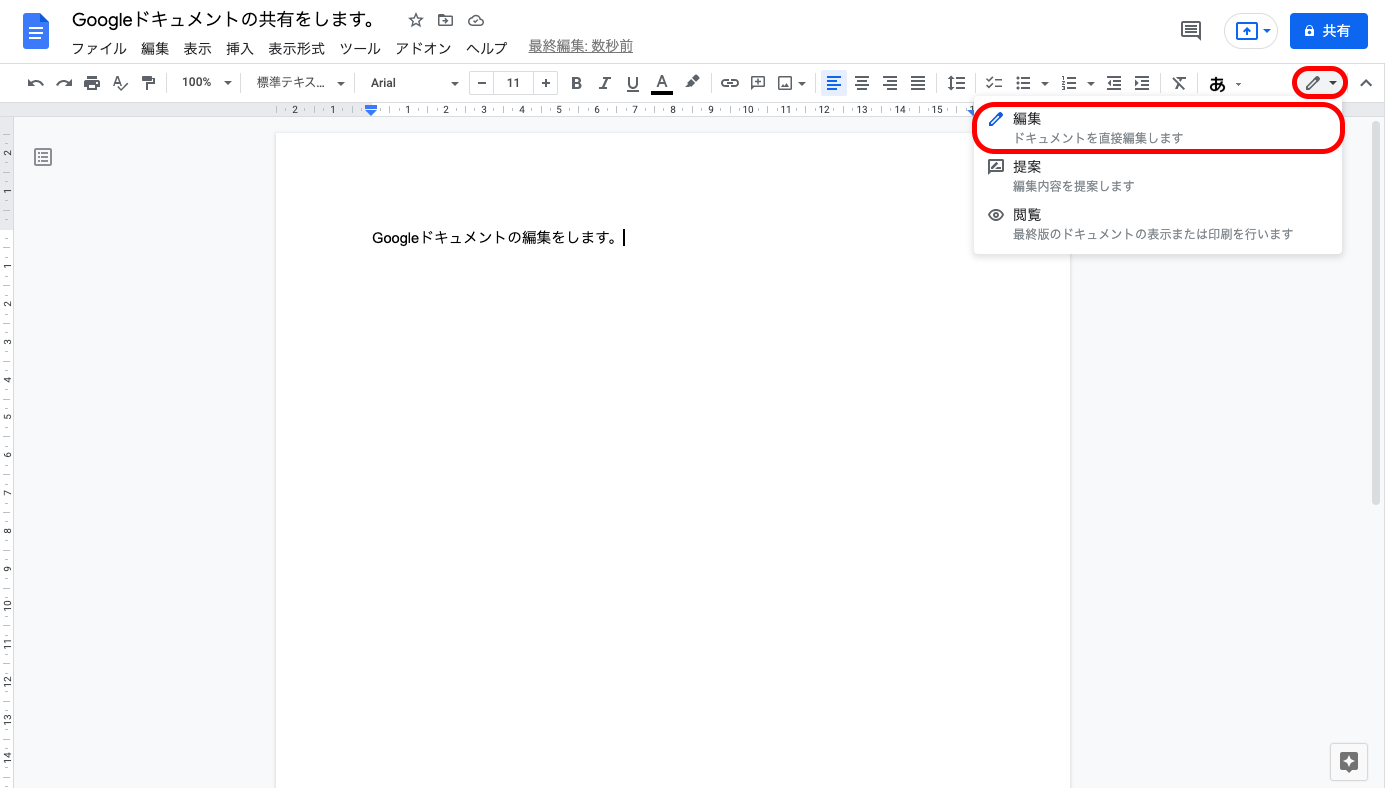Open the 表示 menu
The height and width of the screenshot is (788, 1385).
197,48
